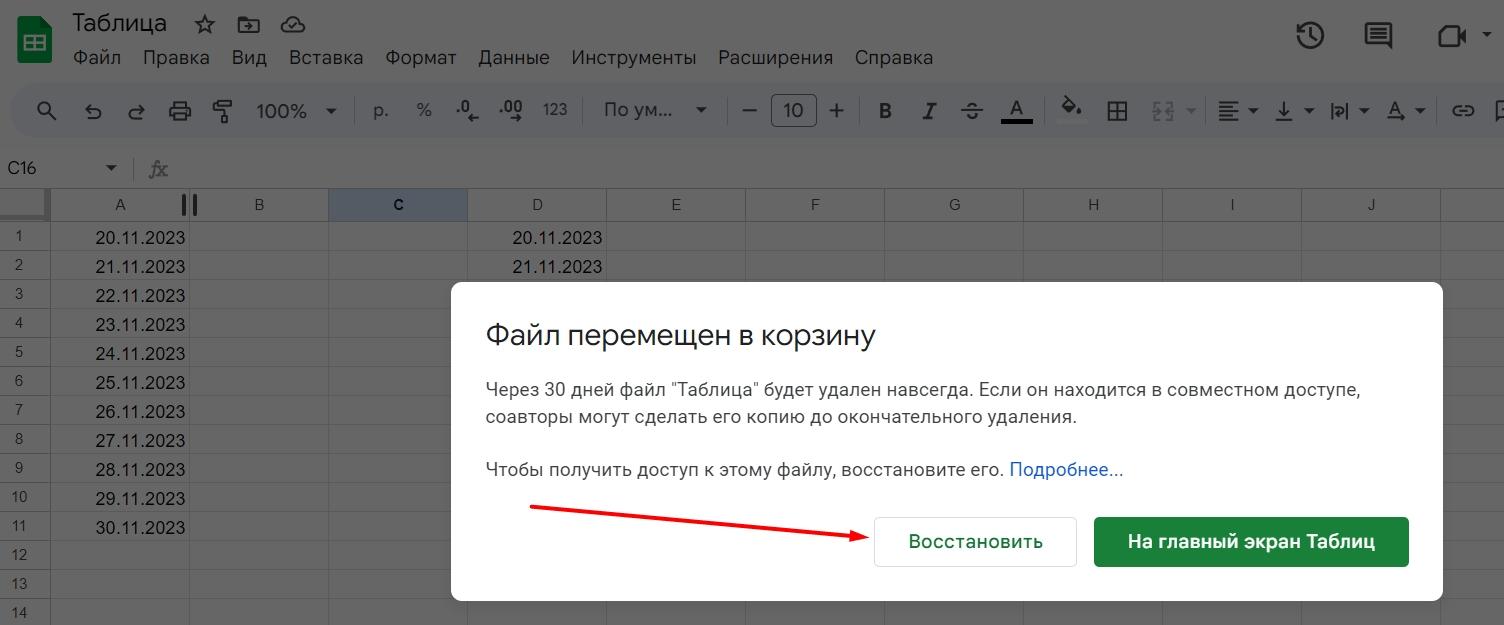Go to Sheets home screen button
Viewport: 1504px width, 625px height.
click(1250, 542)
